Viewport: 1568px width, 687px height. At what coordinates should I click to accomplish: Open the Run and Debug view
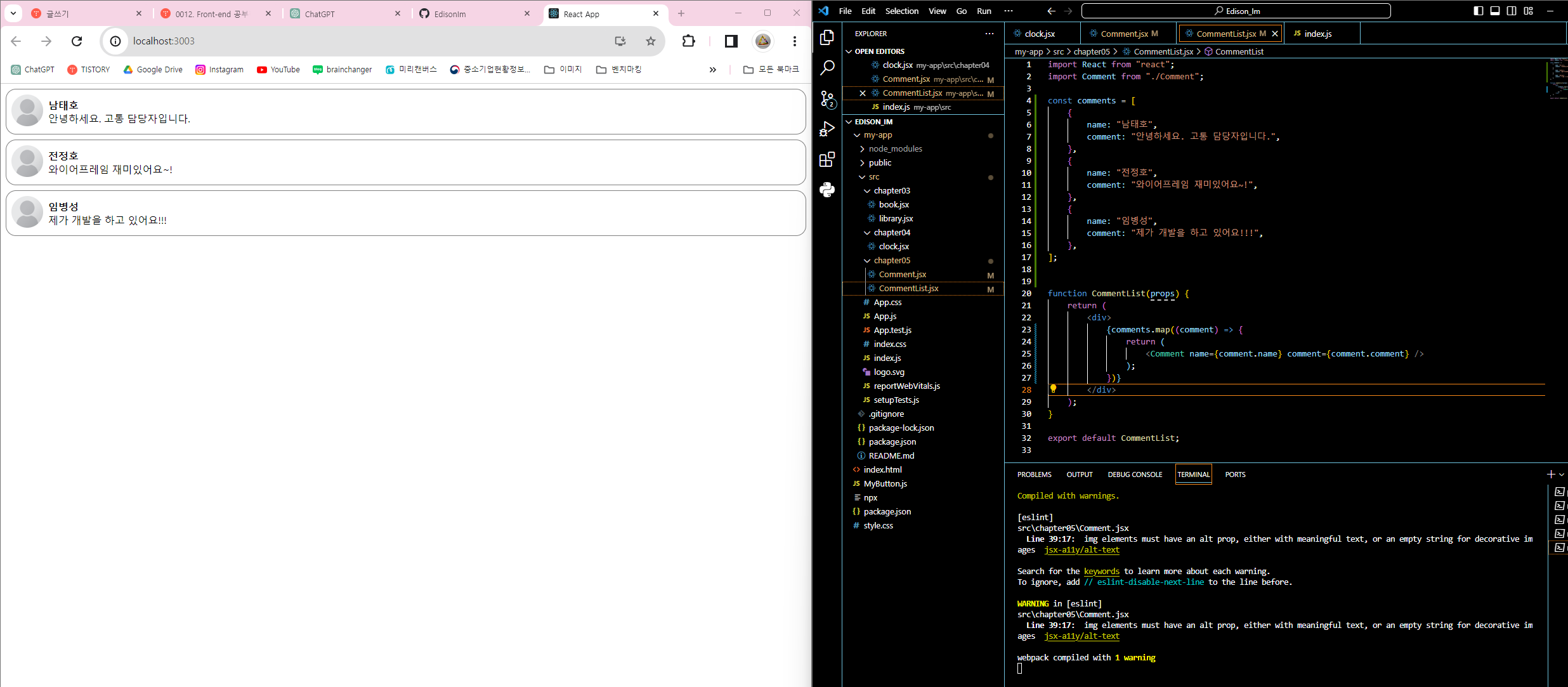827,129
